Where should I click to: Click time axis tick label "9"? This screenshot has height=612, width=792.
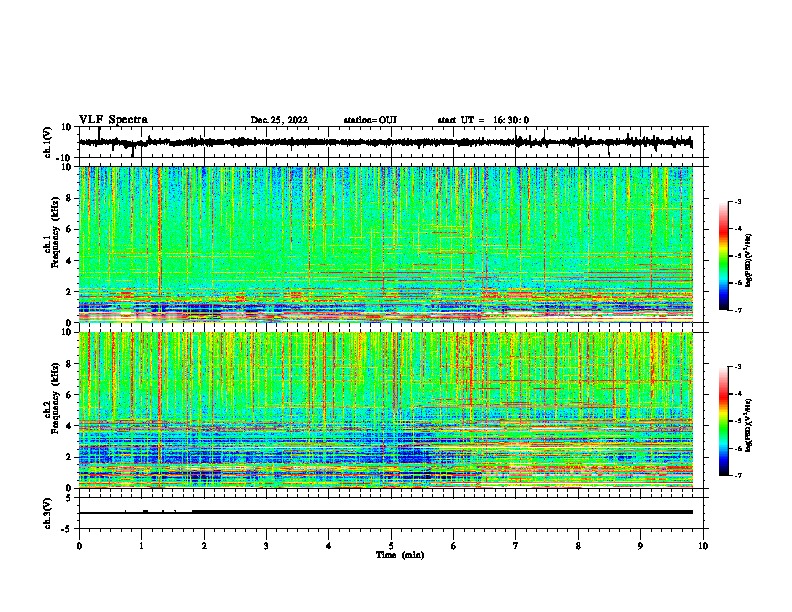click(640, 546)
